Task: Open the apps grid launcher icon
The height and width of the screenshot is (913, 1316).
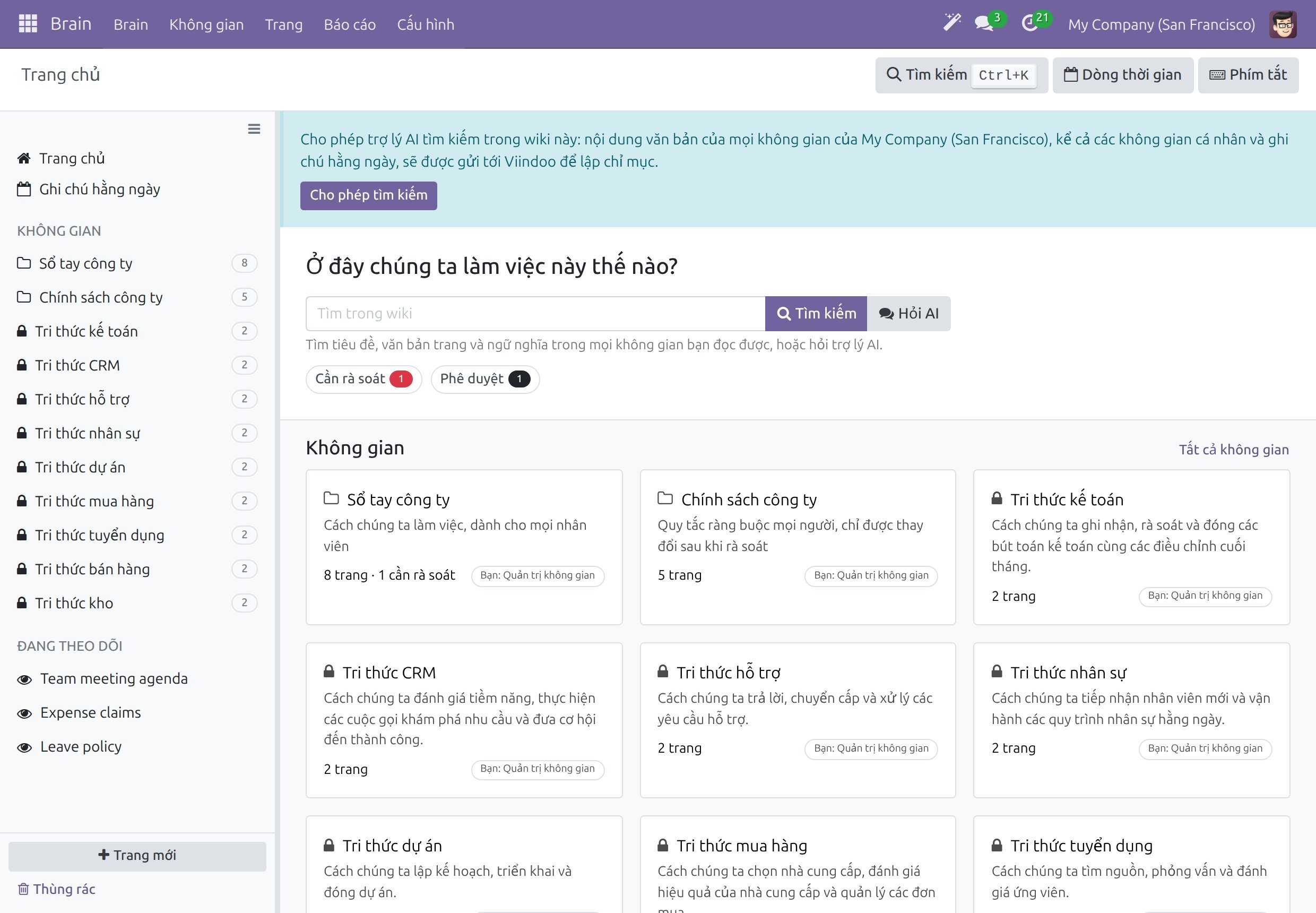Action: pos(28,24)
